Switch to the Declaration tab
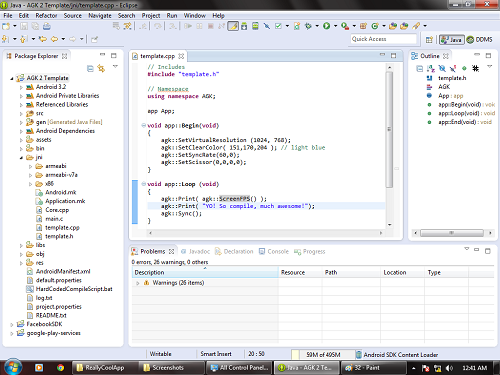The width and height of the screenshot is (500, 375). (234, 251)
